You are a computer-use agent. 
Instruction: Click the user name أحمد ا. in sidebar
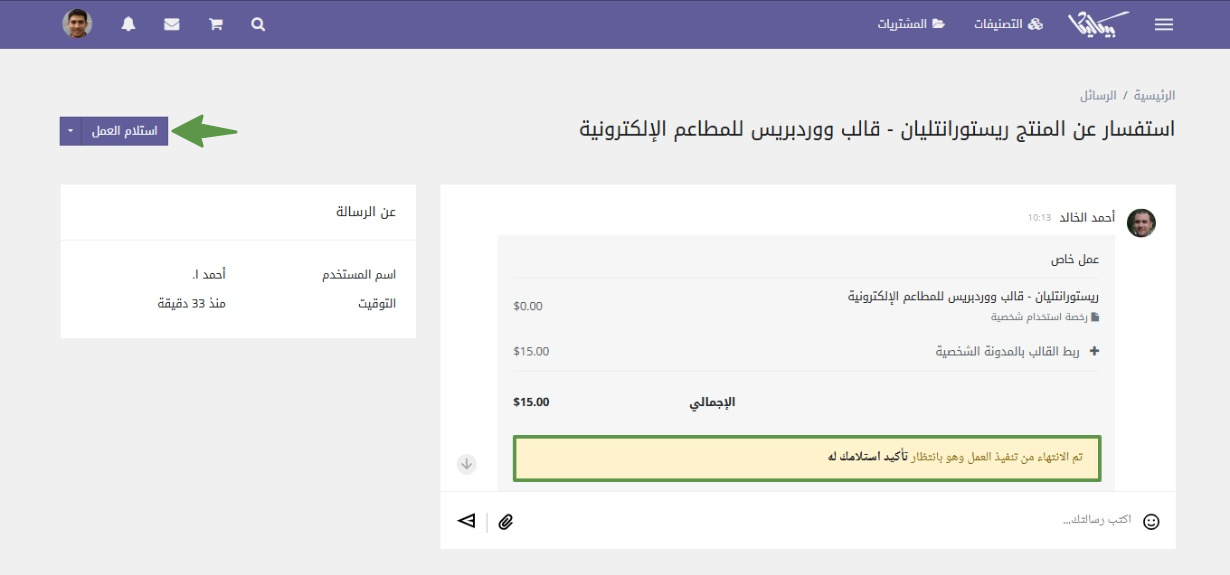[x=209, y=274]
